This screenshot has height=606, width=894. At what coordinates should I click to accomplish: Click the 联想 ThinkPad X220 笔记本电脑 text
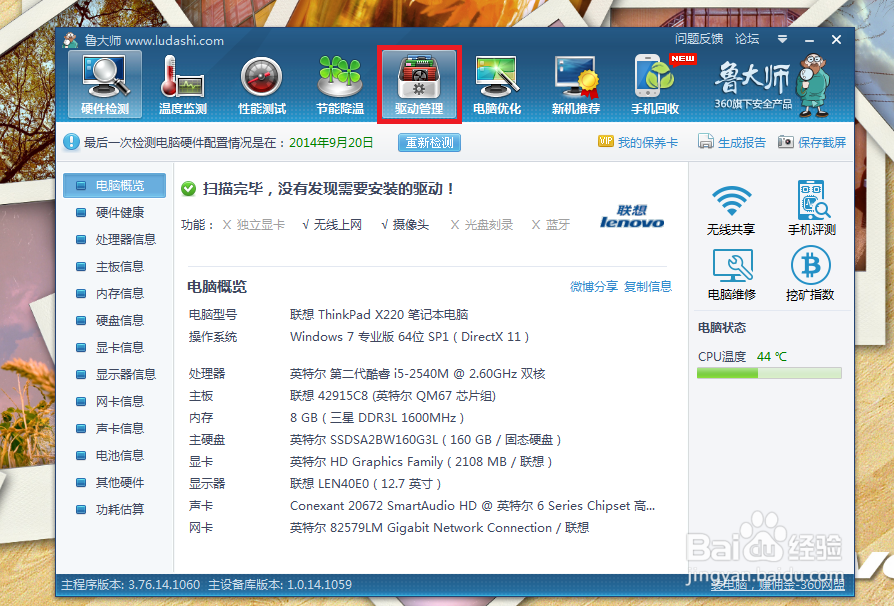(x=379, y=315)
